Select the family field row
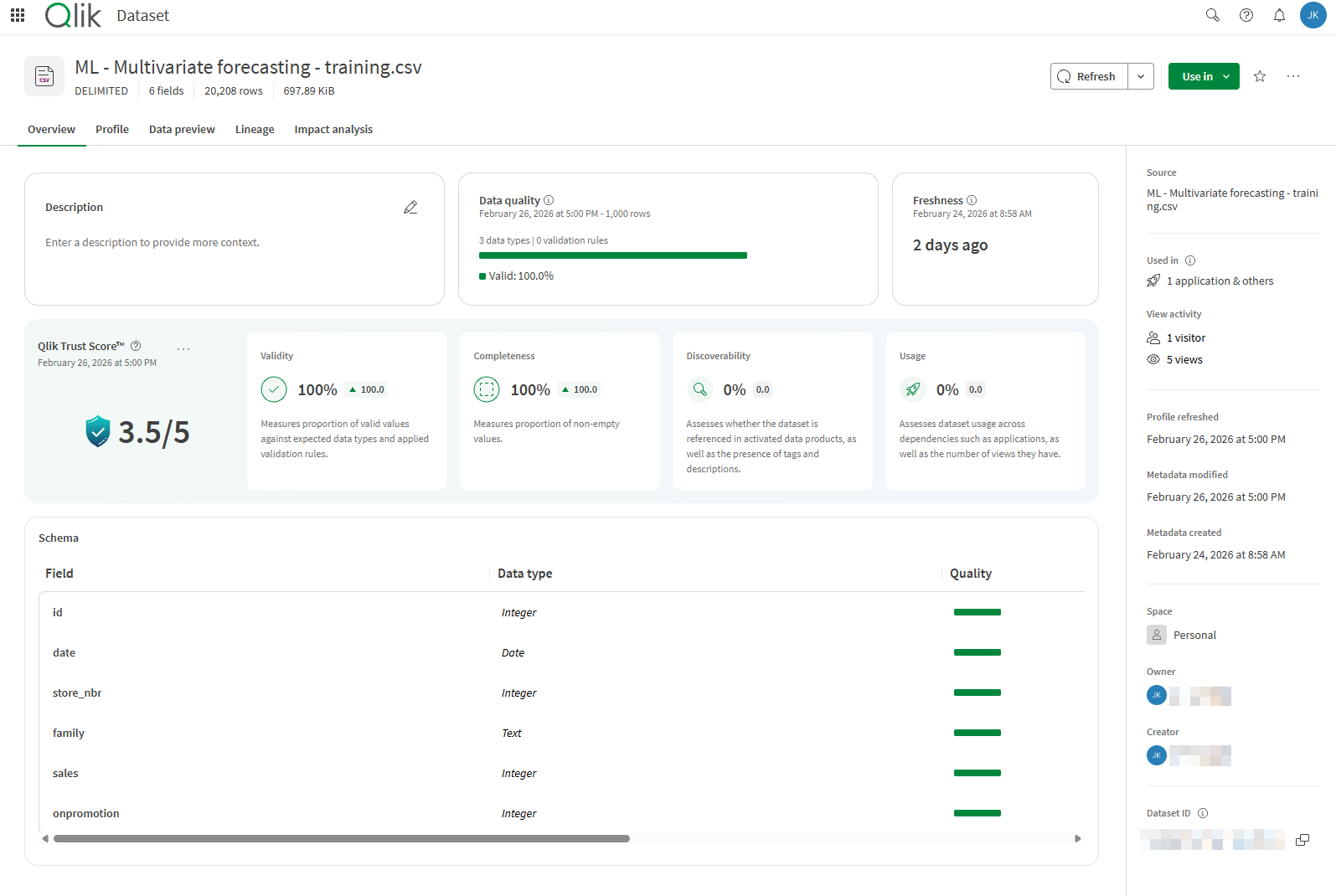 coord(561,733)
